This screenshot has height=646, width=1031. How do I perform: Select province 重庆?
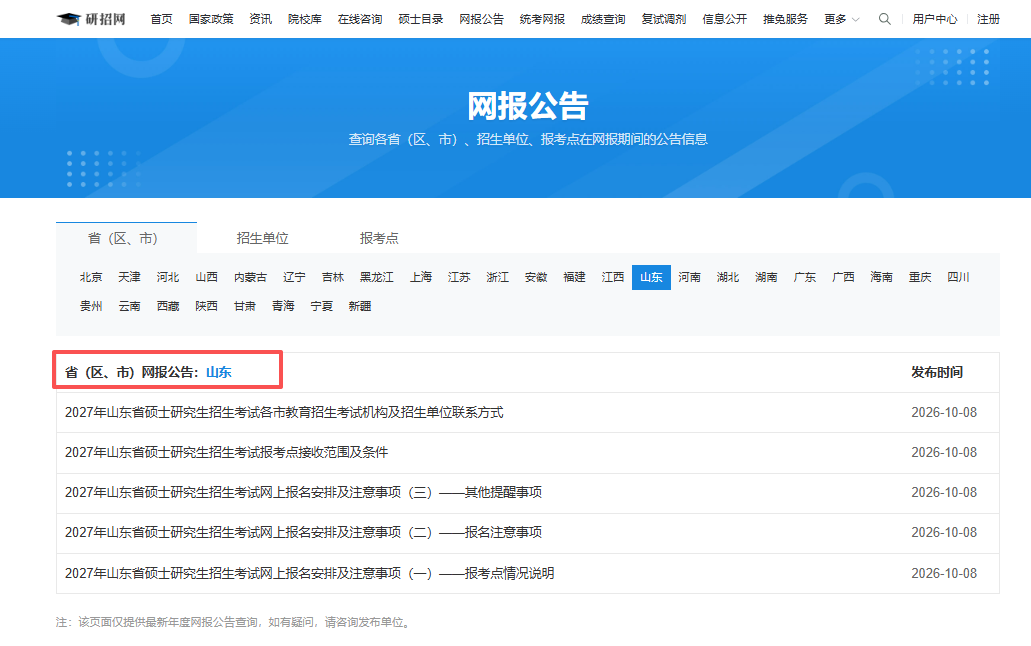click(921, 277)
